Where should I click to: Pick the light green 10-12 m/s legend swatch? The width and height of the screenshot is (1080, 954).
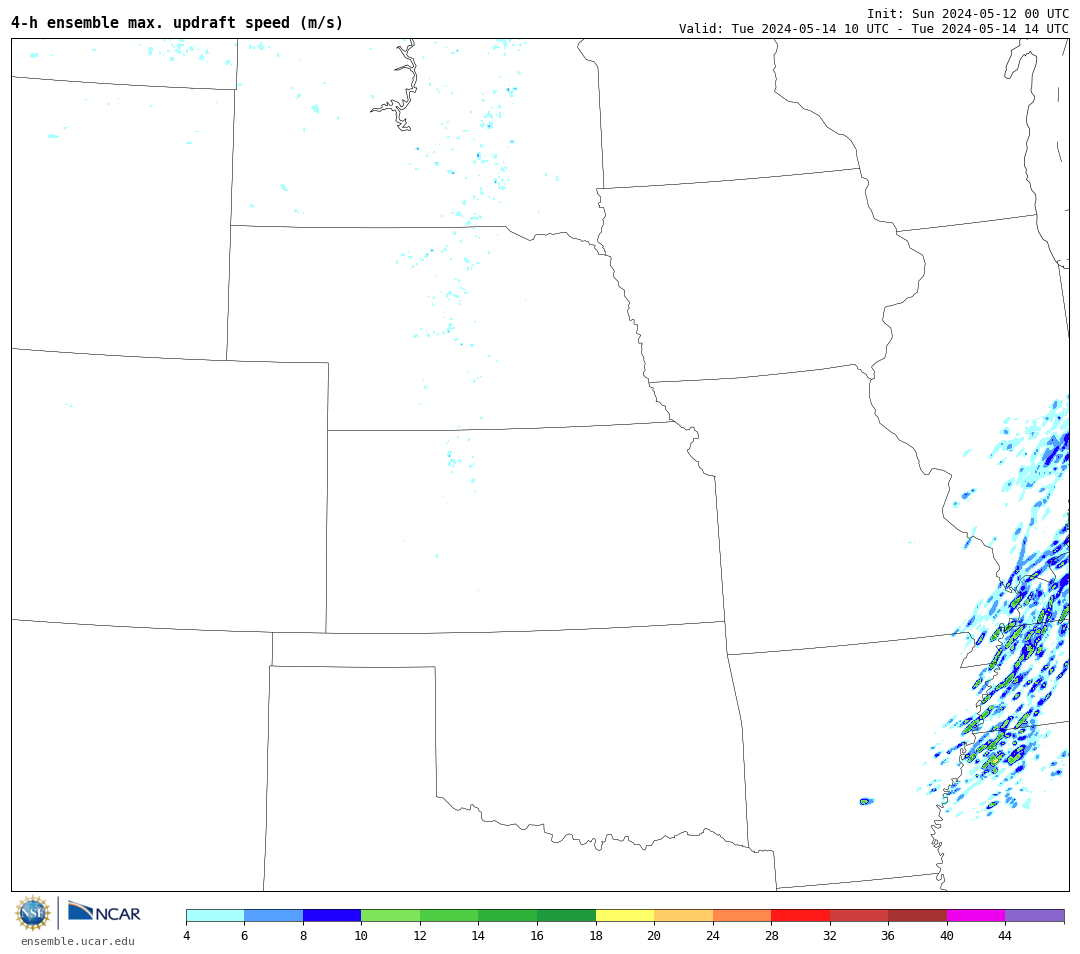391,915
